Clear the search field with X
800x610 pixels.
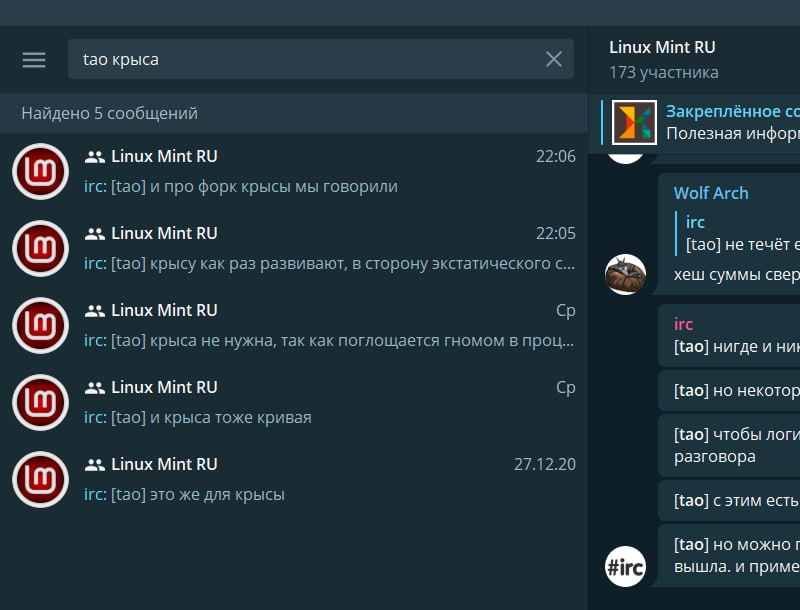(x=554, y=59)
